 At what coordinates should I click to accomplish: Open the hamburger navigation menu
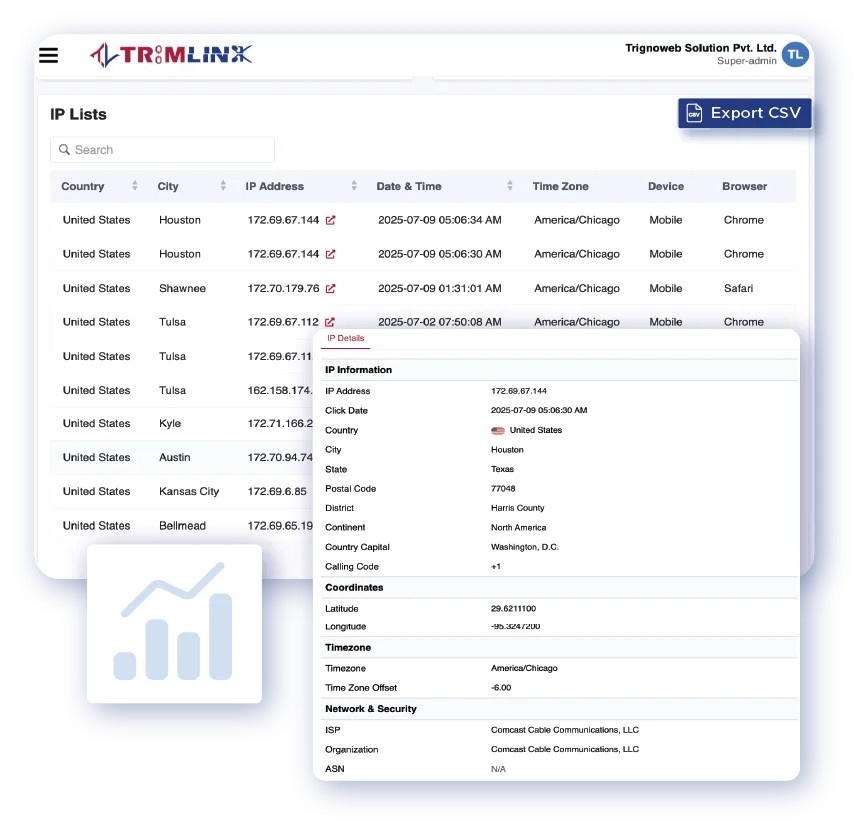[48, 55]
